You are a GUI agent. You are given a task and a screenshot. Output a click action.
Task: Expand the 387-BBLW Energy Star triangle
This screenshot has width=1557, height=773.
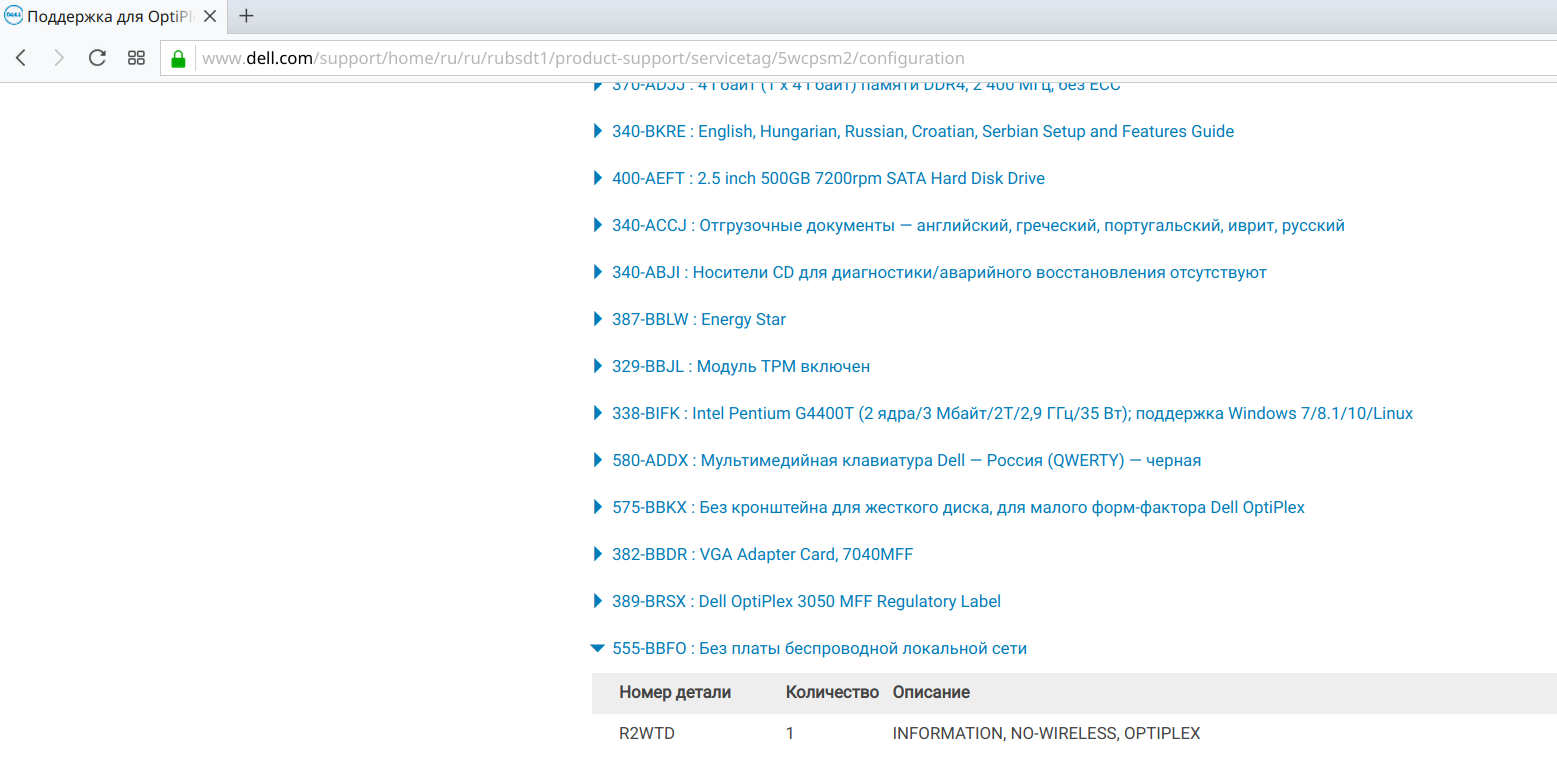[598, 319]
